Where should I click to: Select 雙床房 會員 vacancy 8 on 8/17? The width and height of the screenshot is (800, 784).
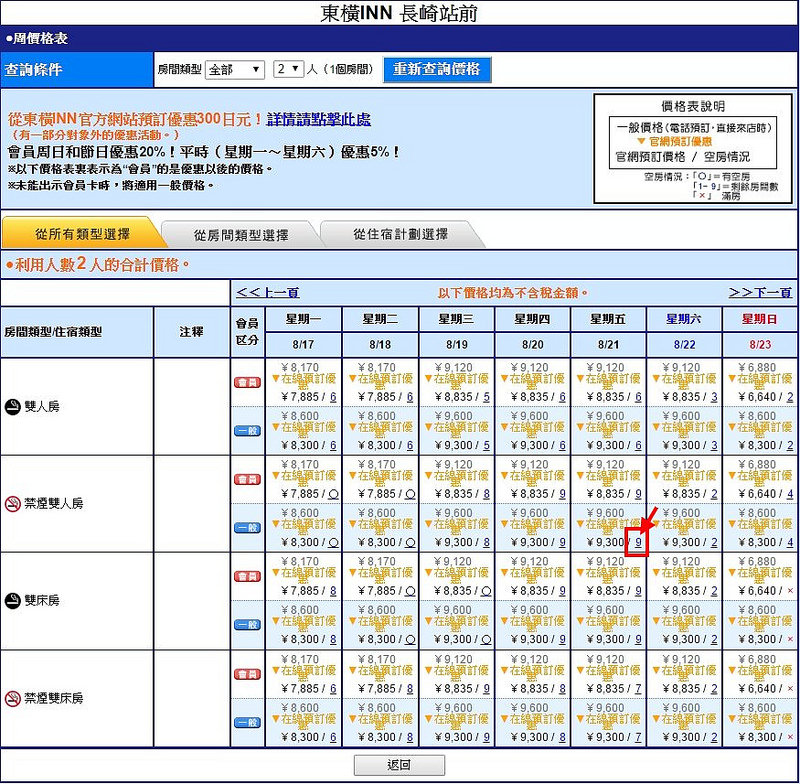point(333,591)
